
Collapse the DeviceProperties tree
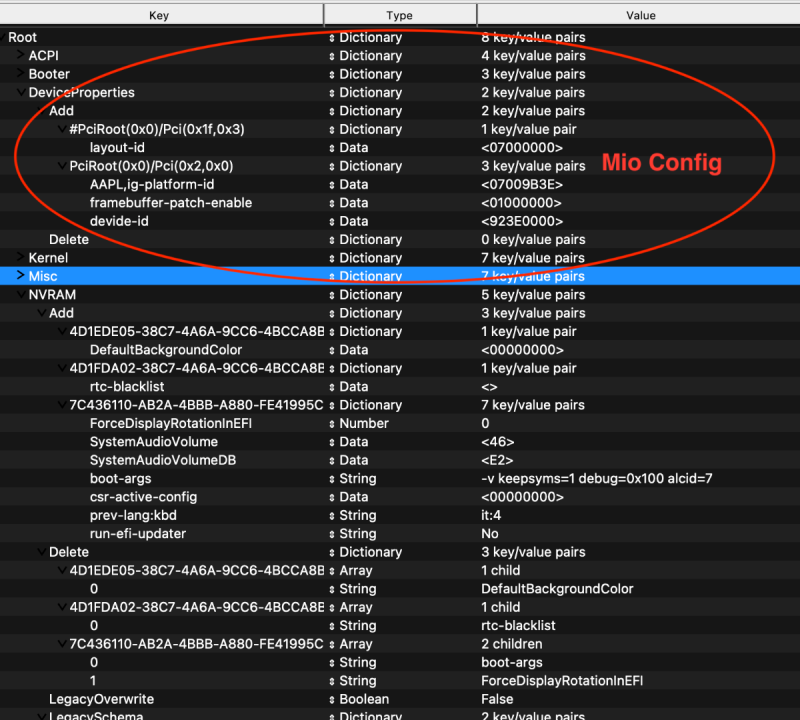[x=22, y=92]
